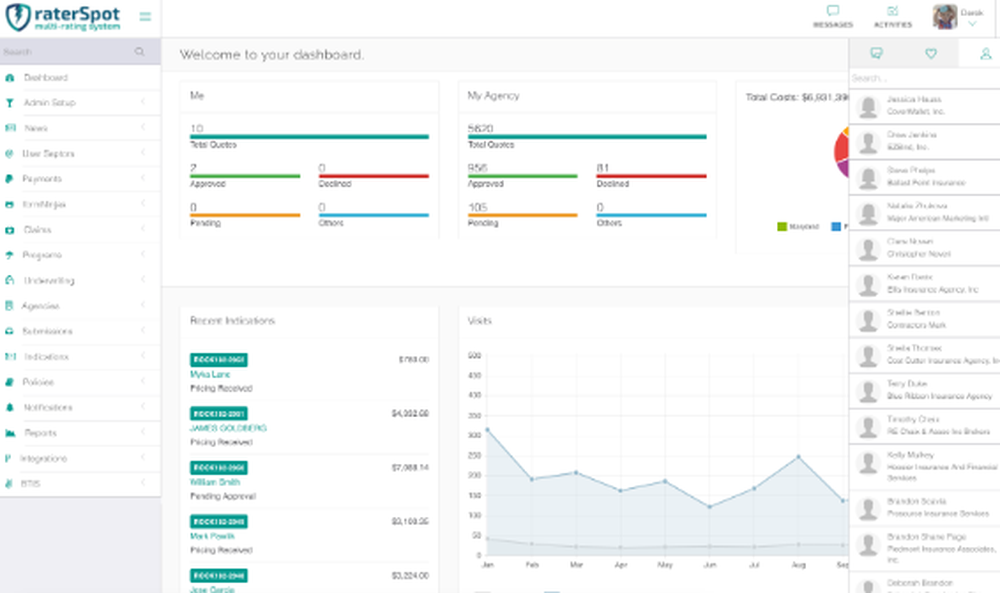Focus the contacts panel Search field
The width and height of the screenshot is (1000, 593).
[x=924, y=78]
